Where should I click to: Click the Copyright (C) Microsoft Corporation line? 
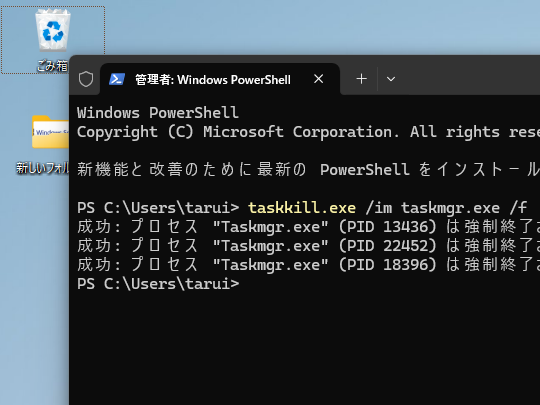coord(308,132)
